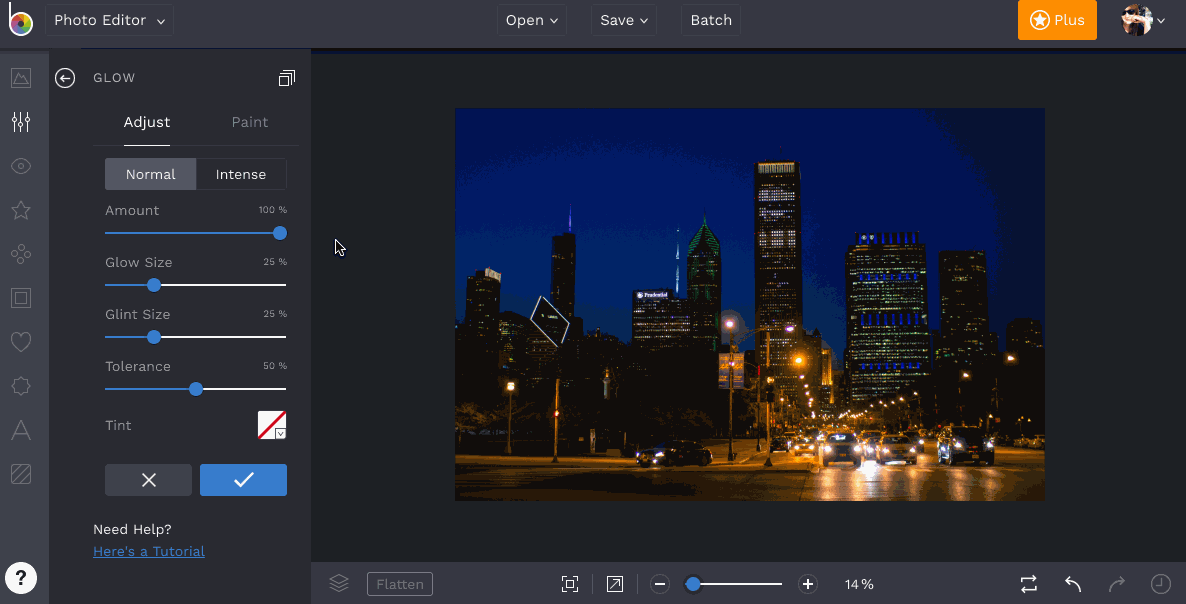
Task: Click the Amount 100 % value
Action: (272, 209)
